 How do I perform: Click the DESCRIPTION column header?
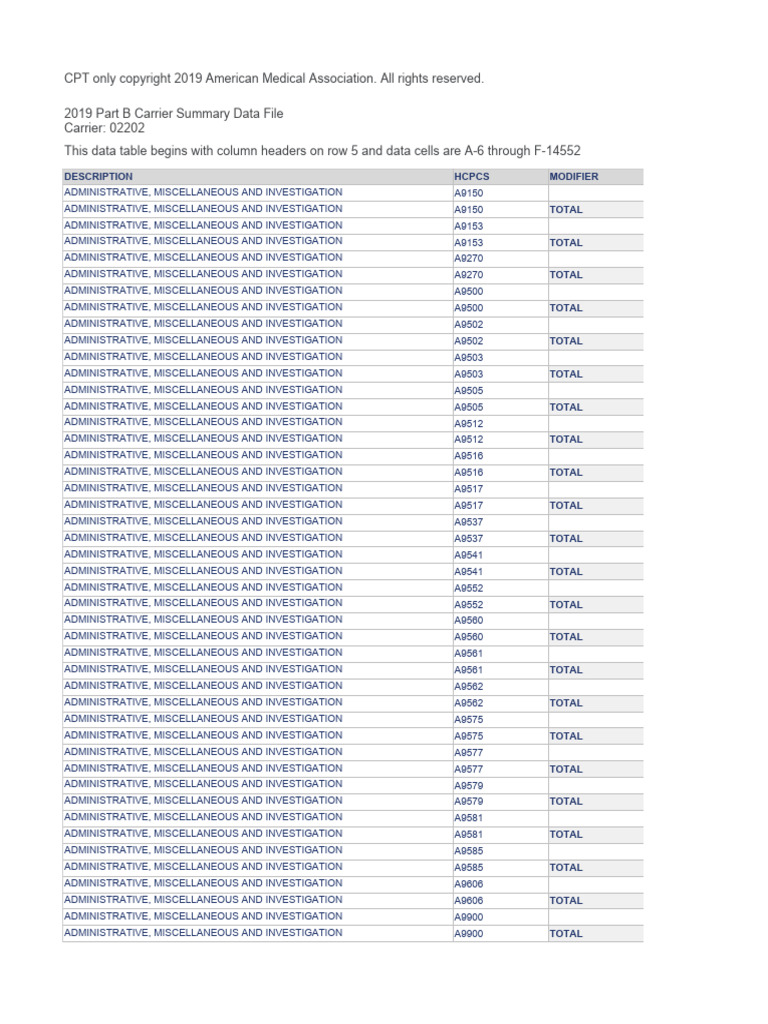(x=98, y=177)
